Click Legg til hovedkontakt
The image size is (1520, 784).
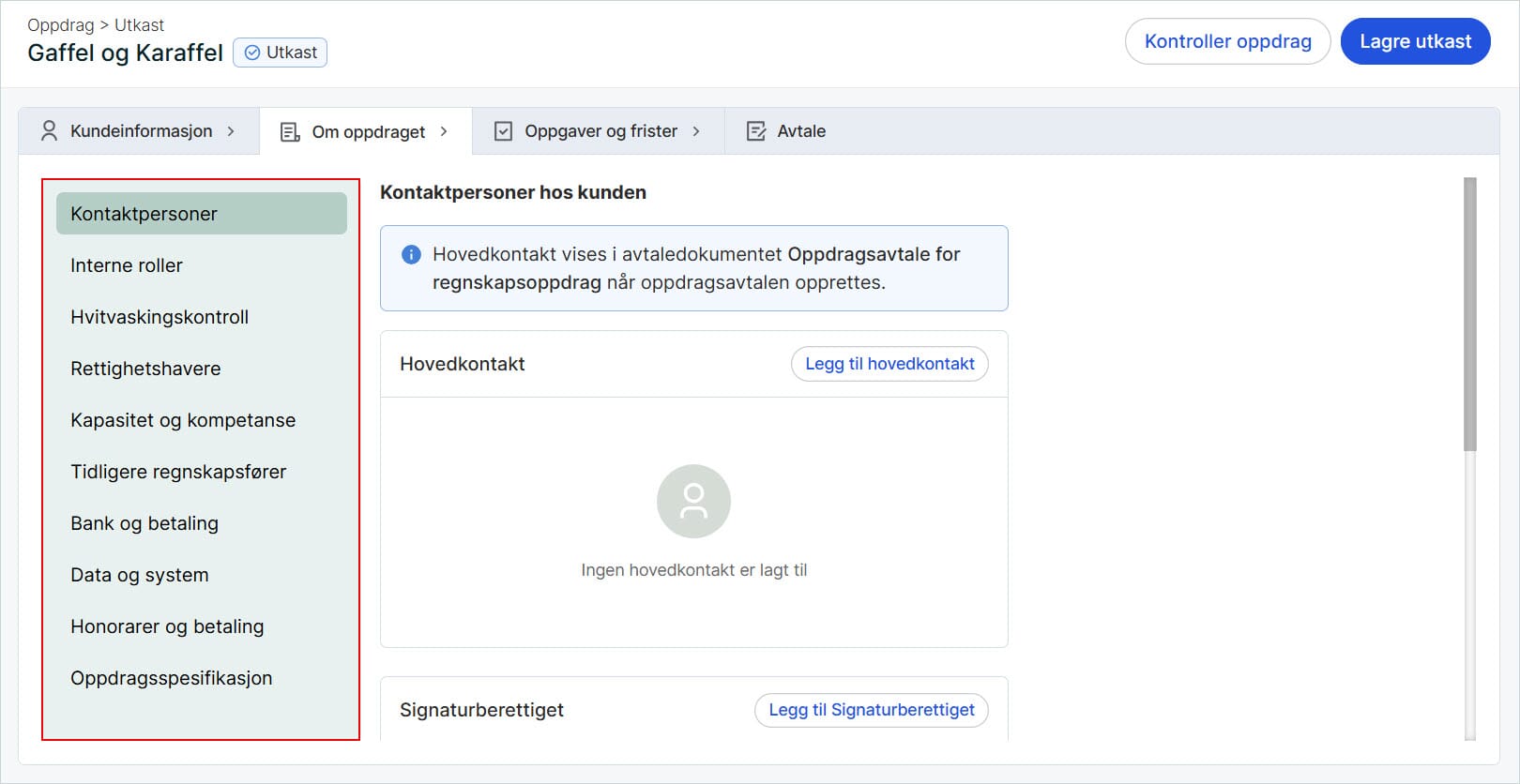[x=889, y=364]
